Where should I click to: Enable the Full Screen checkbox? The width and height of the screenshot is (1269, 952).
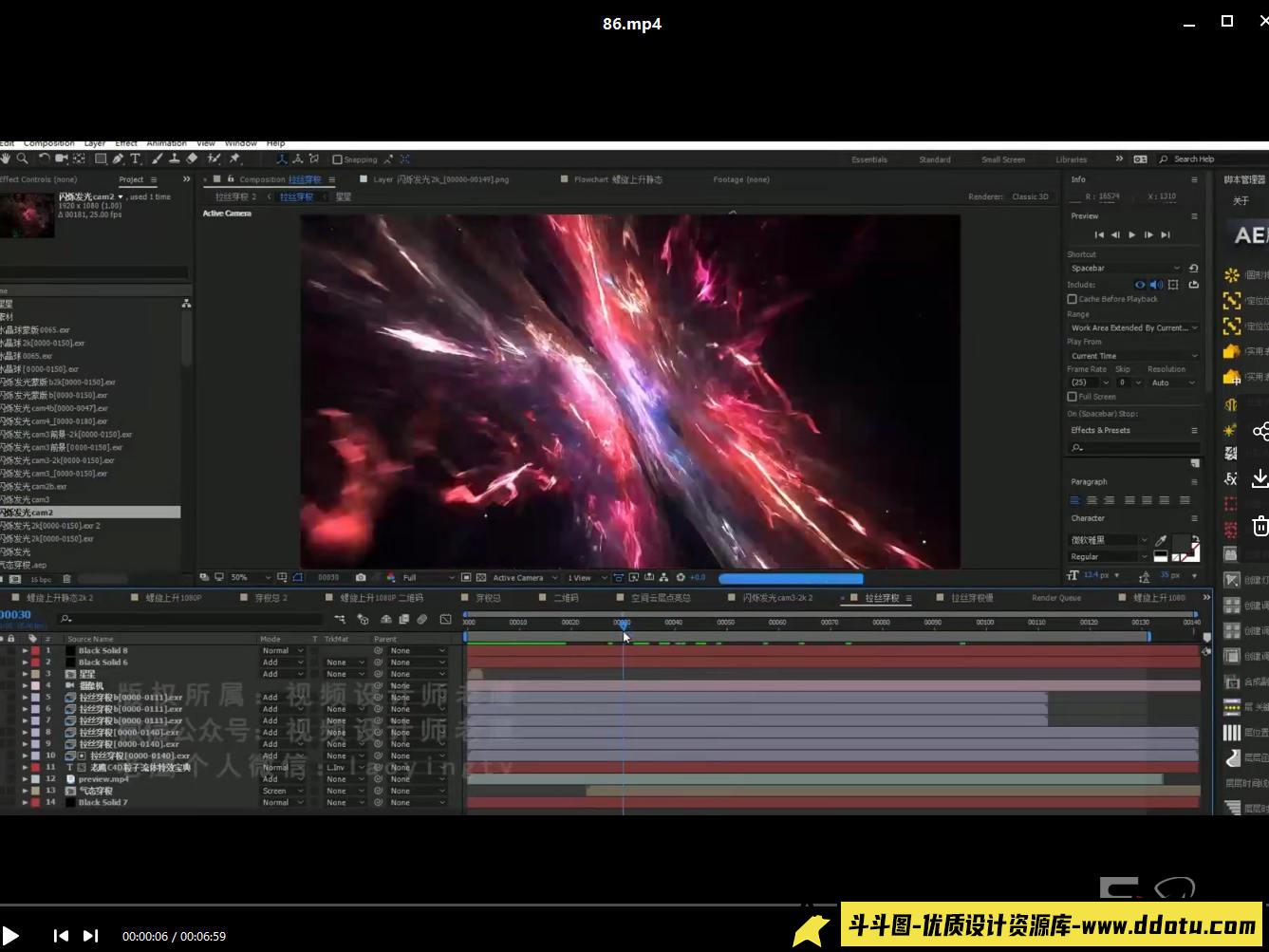[1072, 397]
